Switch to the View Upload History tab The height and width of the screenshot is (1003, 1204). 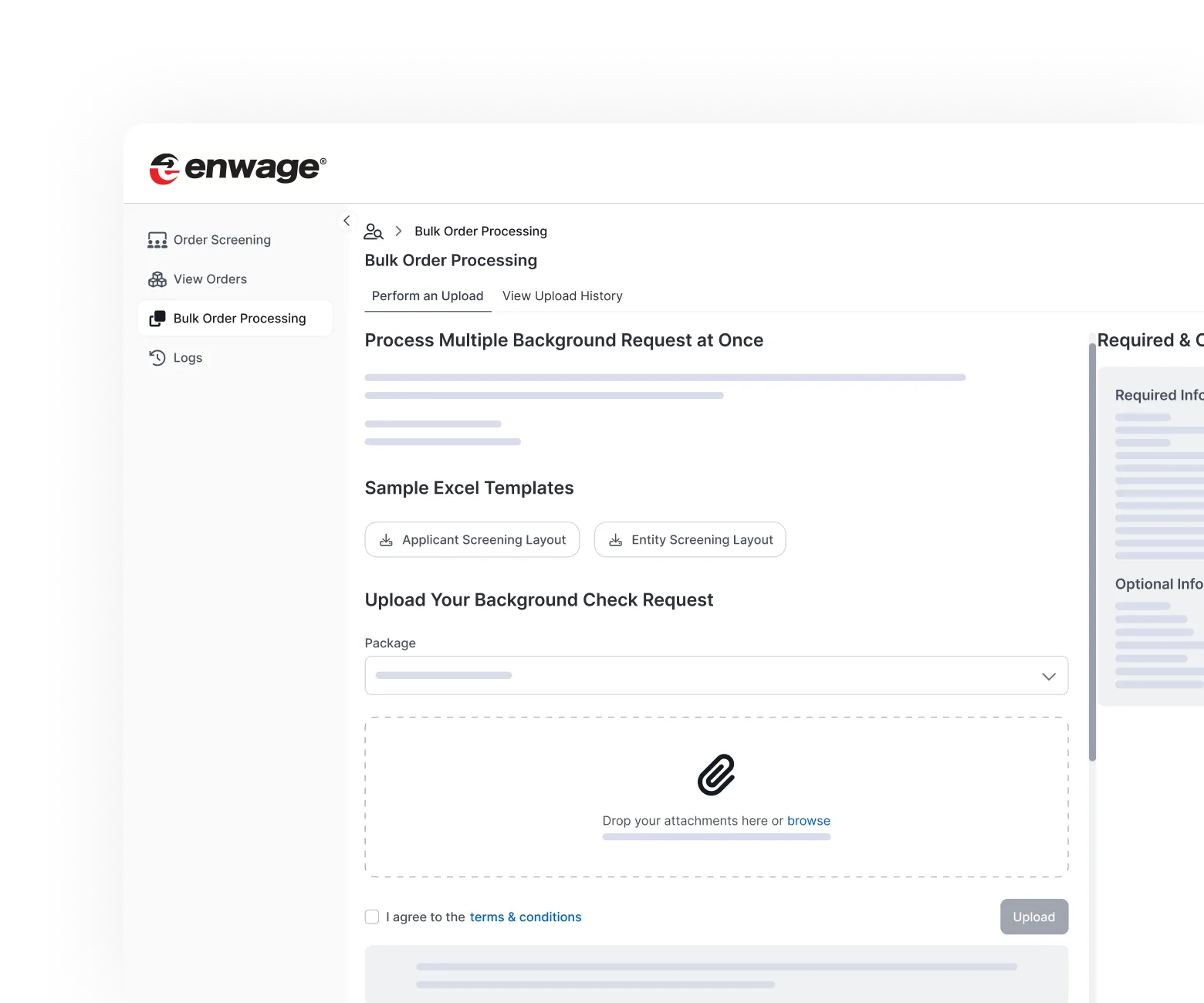click(562, 295)
